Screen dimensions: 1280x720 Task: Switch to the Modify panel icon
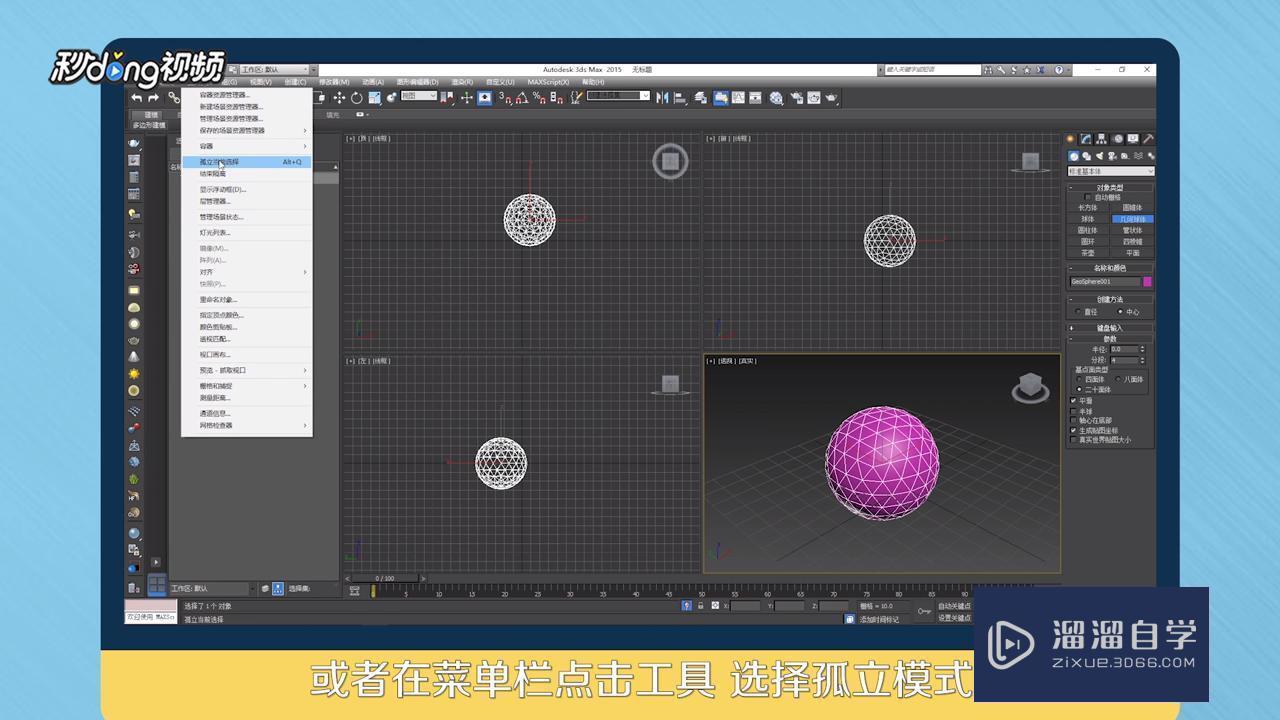(x=1084, y=137)
